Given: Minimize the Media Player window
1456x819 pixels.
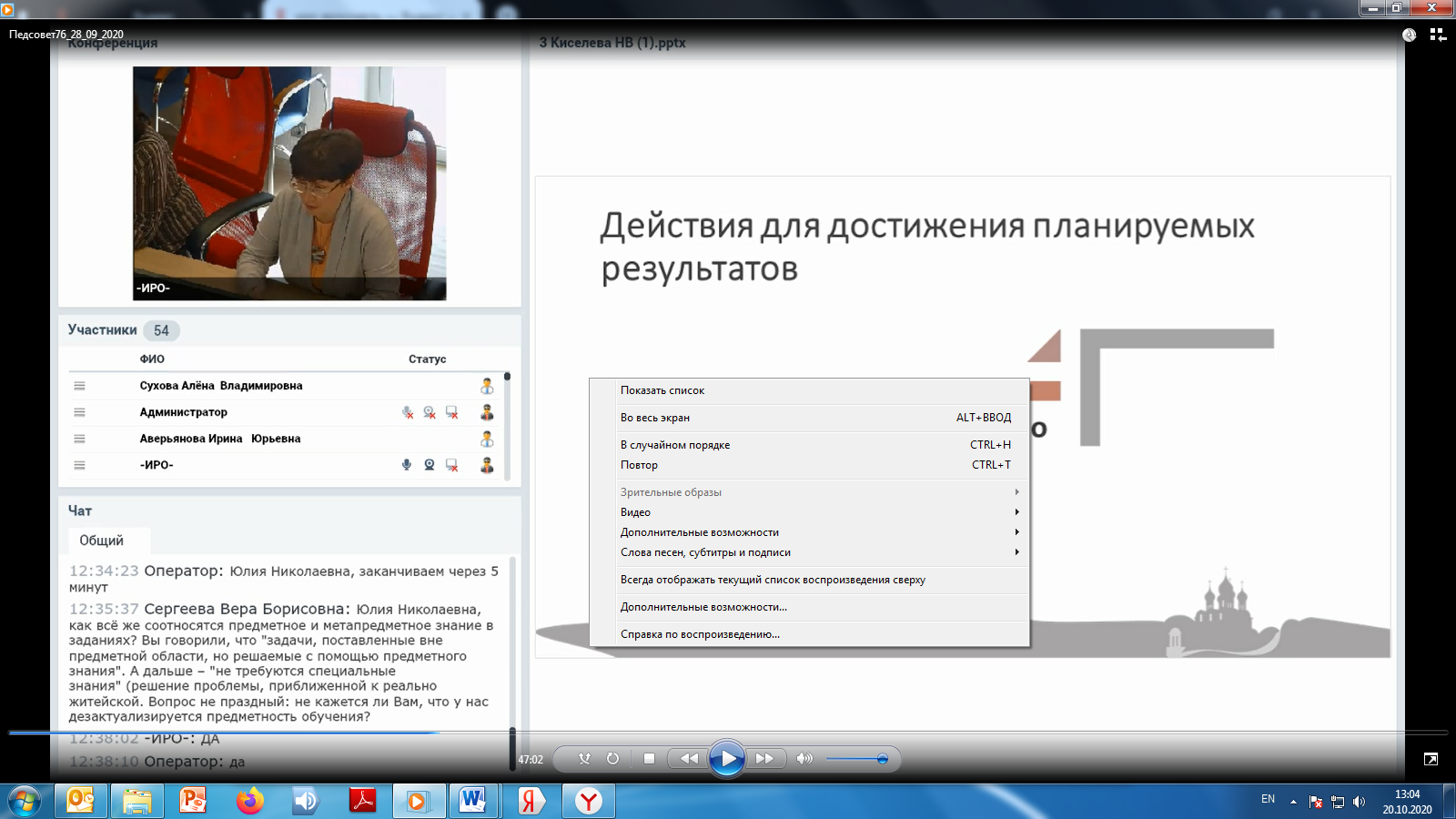Looking at the screenshot, I should click(x=1372, y=8).
